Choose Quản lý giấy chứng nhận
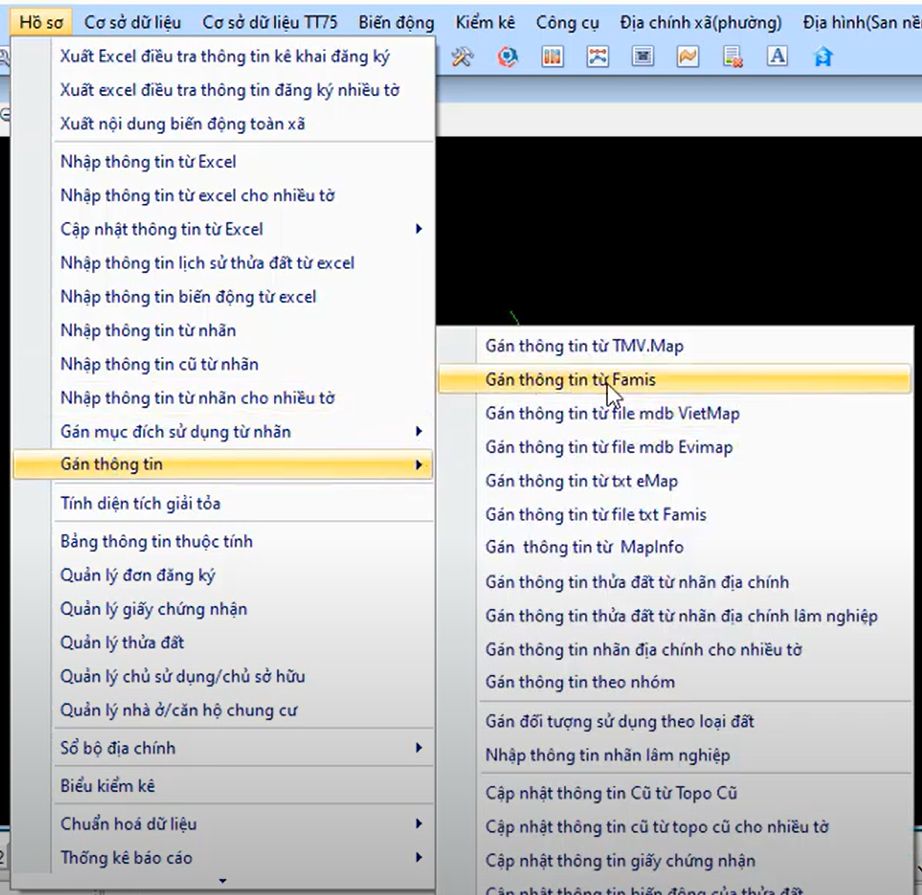The width and height of the screenshot is (922, 895). 153,609
